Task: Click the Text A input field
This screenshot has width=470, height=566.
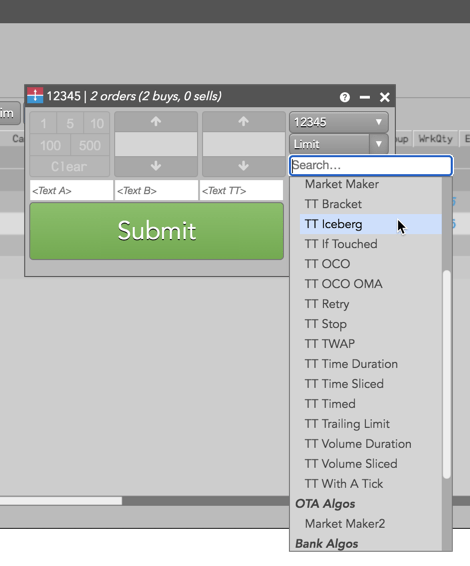Action: [71, 190]
